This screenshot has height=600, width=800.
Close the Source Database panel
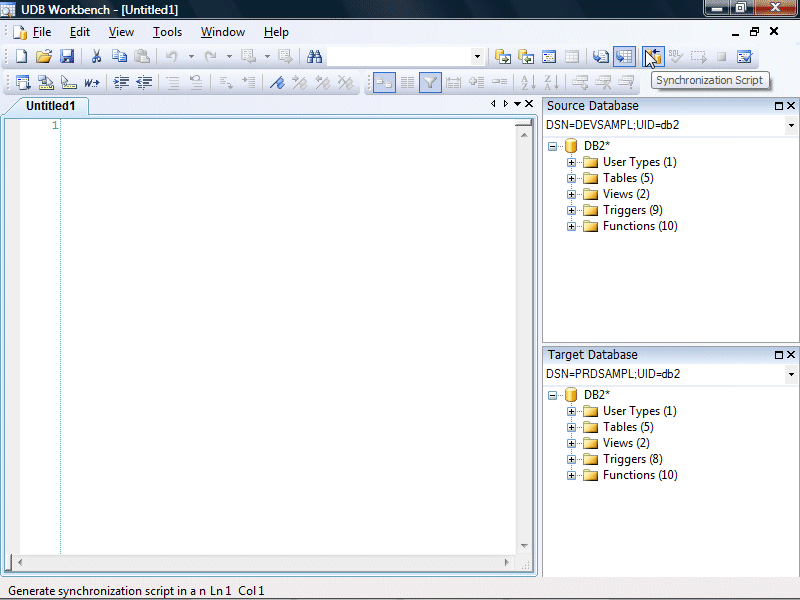tap(791, 106)
